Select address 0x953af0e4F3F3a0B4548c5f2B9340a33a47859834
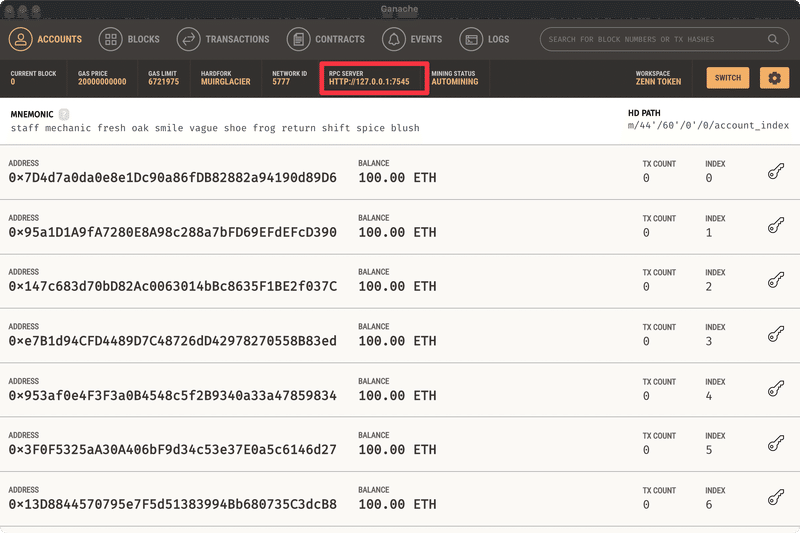 coord(172,395)
